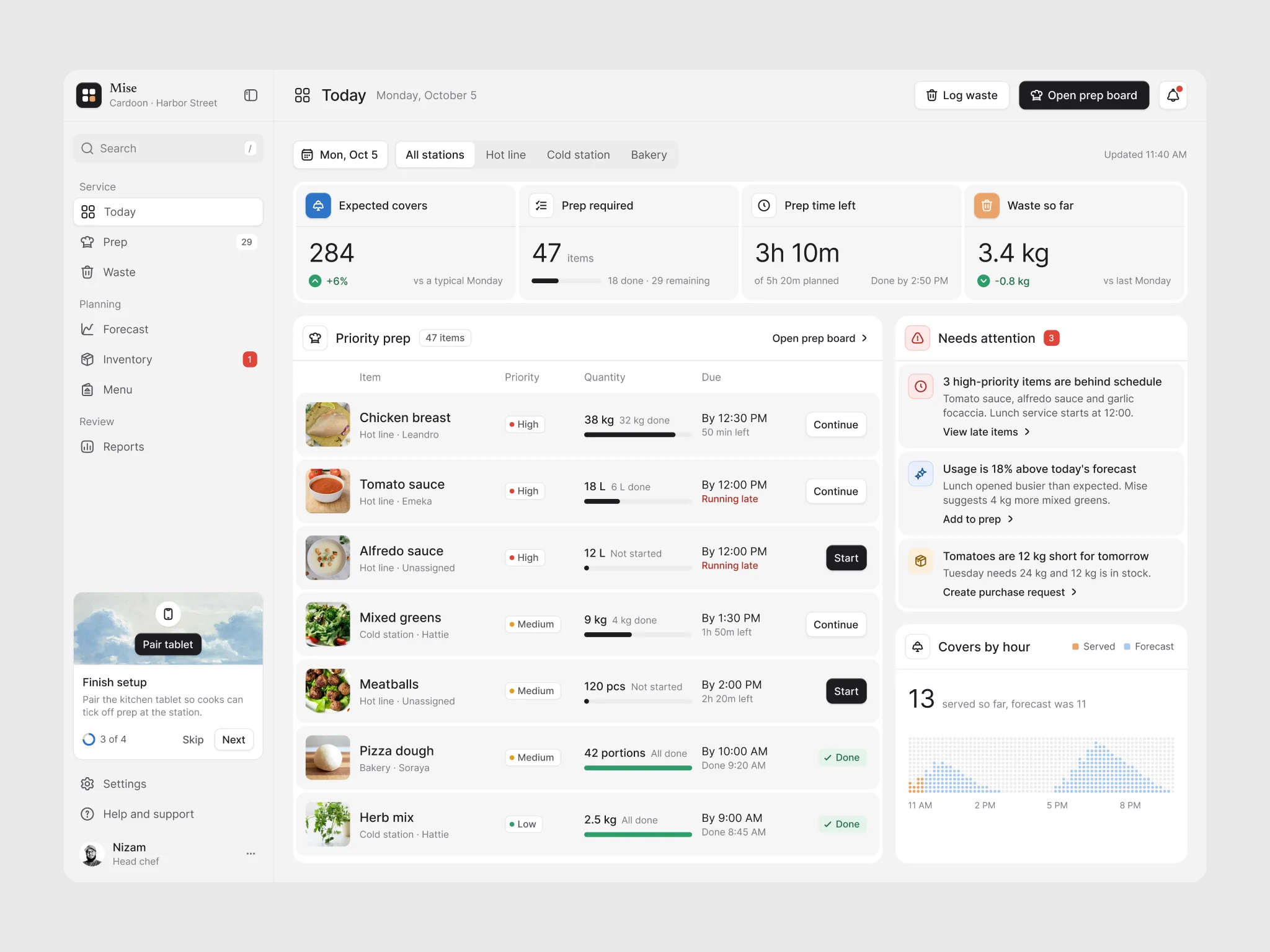Click the dark Open prep board button
Screen dimensions: 1270x952
tap(1084, 95)
